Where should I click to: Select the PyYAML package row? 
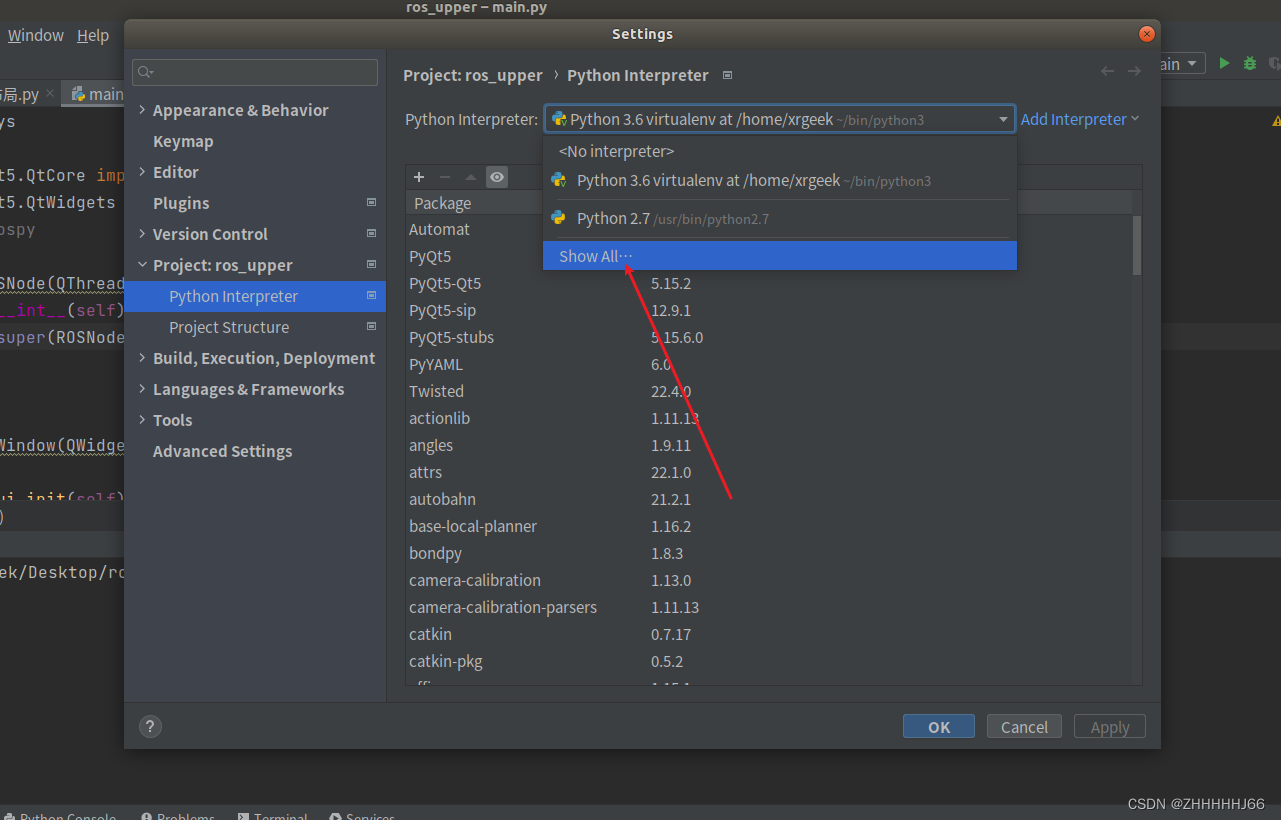tap(769, 364)
